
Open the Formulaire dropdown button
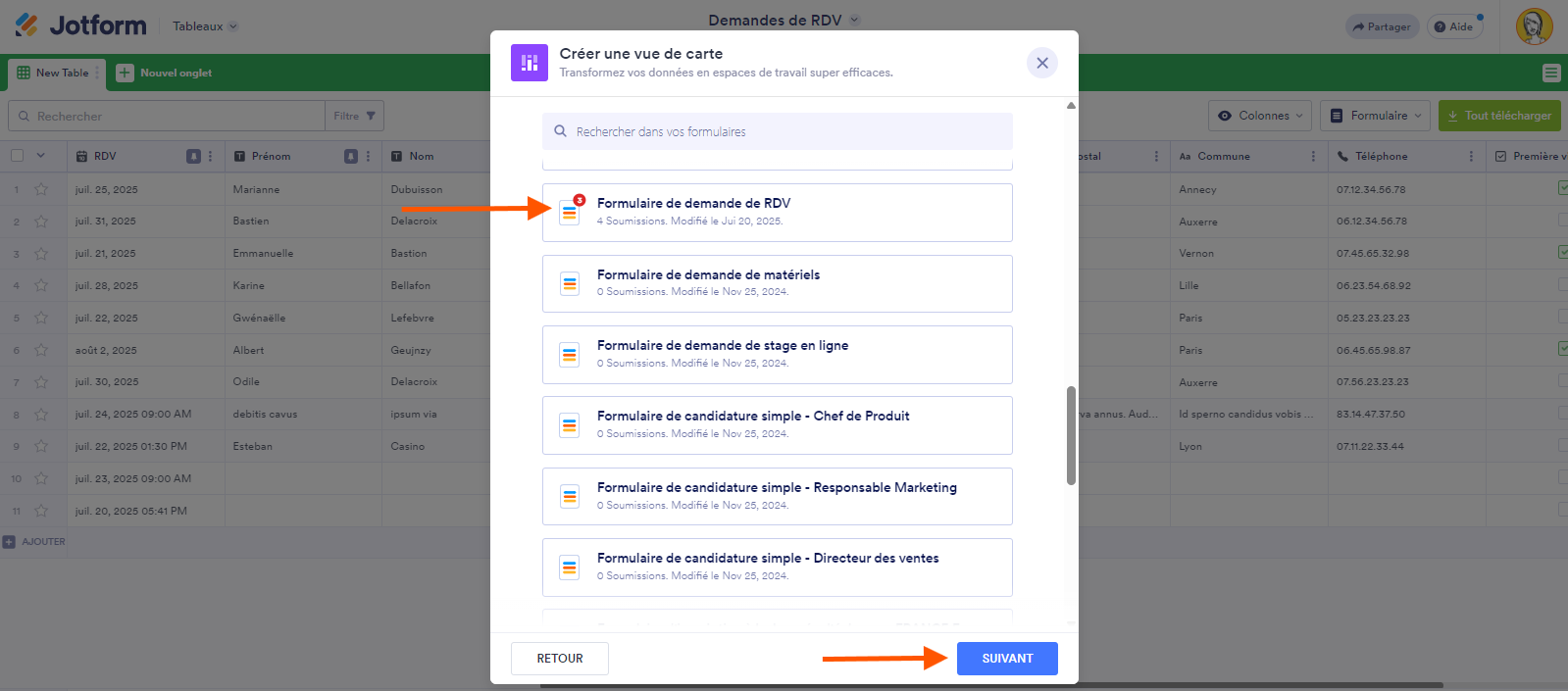tap(1375, 116)
